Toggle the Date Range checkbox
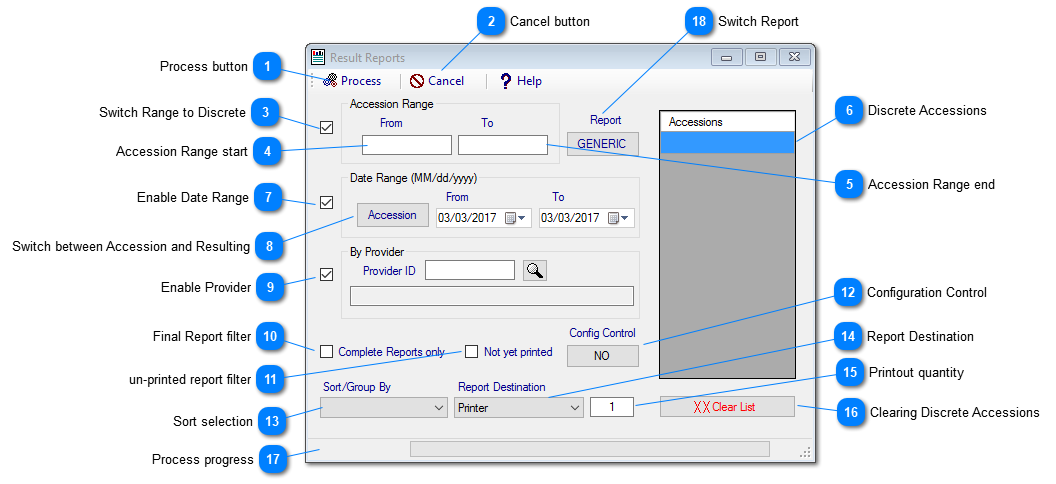 pyautogui.click(x=326, y=202)
